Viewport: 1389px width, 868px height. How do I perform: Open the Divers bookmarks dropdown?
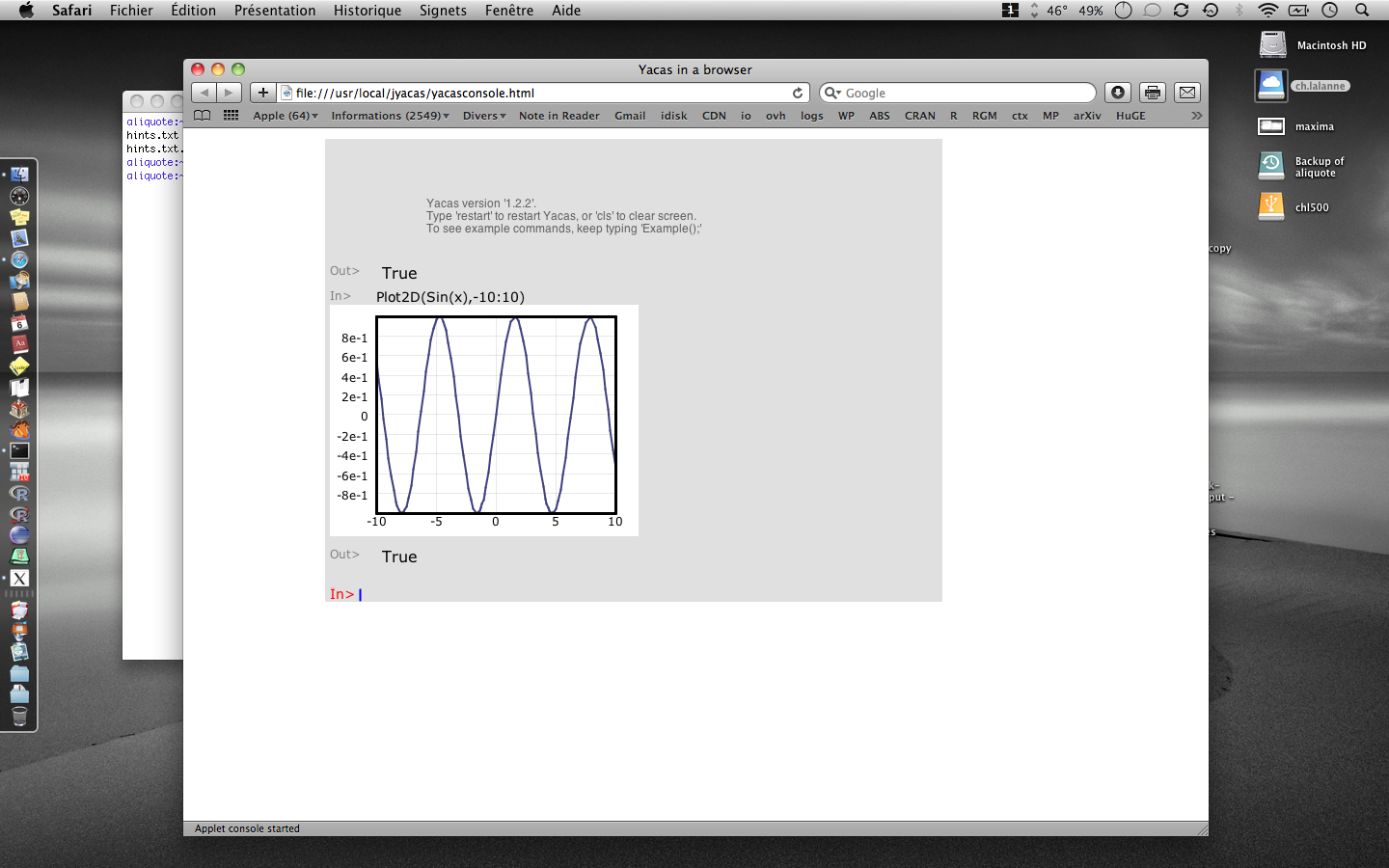click(x=483, y=116)
